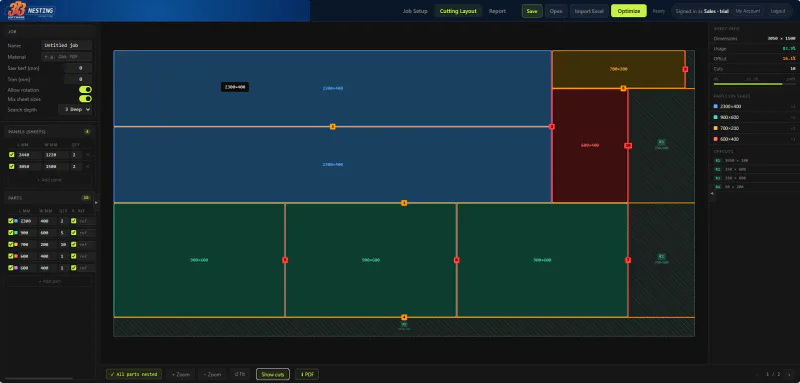The height and width of the screenshot is (383, 800).
Task: Open My Account
Action: point(747,11)
